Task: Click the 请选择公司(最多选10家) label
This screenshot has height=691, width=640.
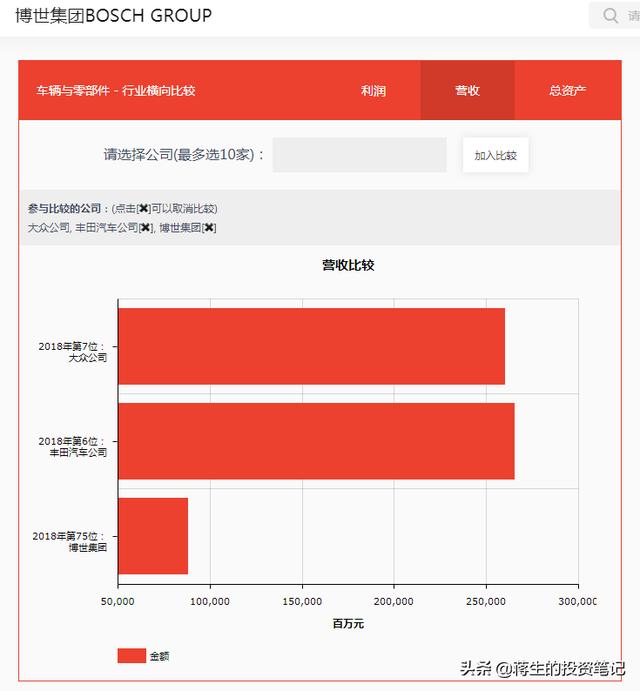Action: click(x=183, y=155)
